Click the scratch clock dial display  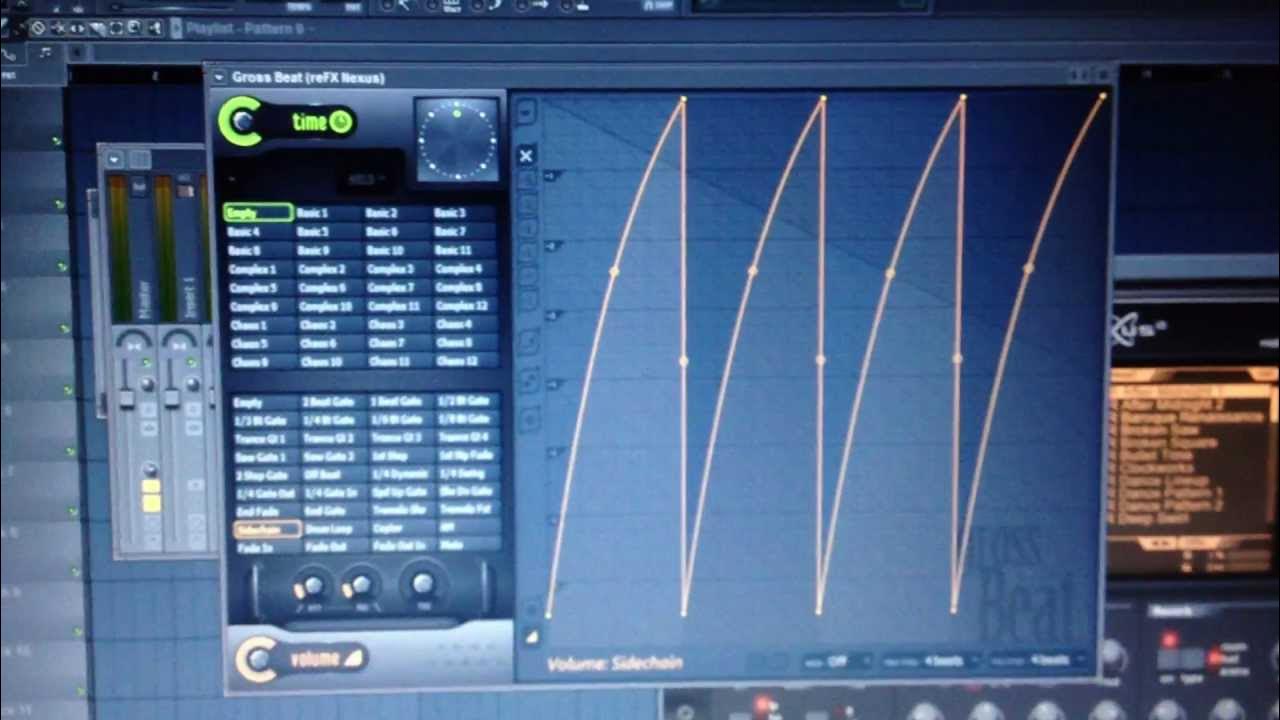pyautogui.click(x=457, y=140)
